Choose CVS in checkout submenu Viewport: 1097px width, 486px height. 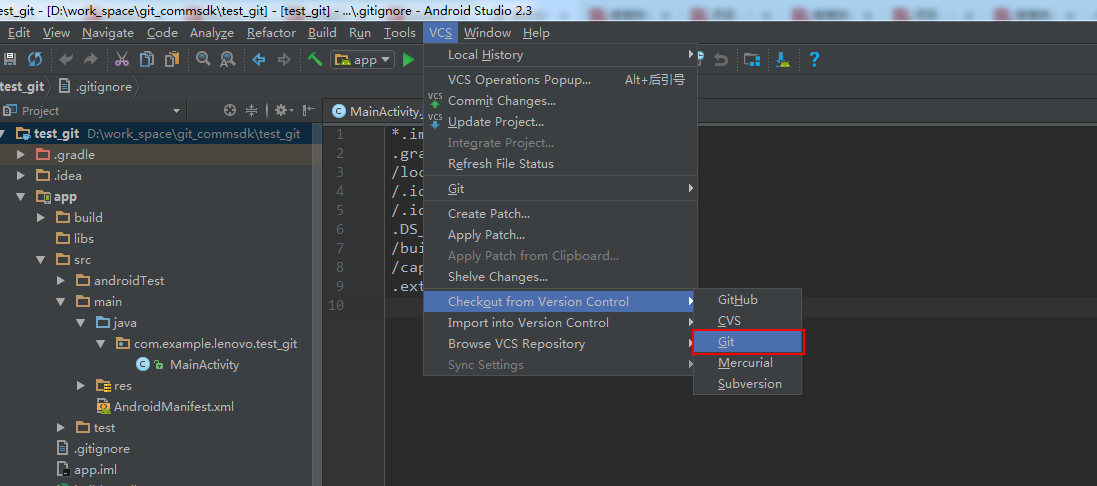click(x=747, y=320)
